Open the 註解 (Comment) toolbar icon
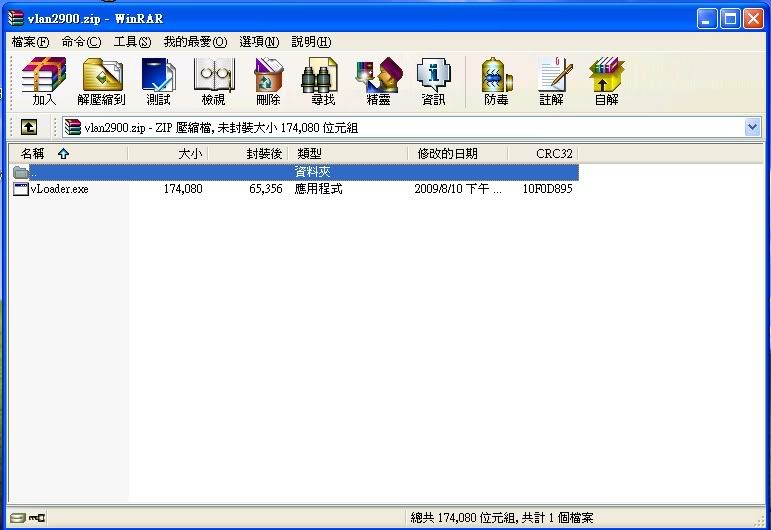 coord(551,81)
